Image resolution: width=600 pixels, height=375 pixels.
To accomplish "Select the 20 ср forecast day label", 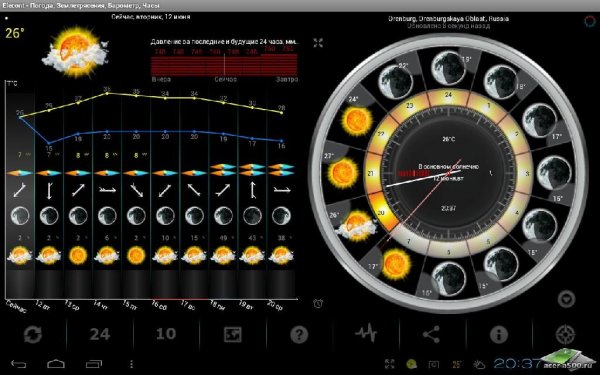I will click(x=275, y=305).
